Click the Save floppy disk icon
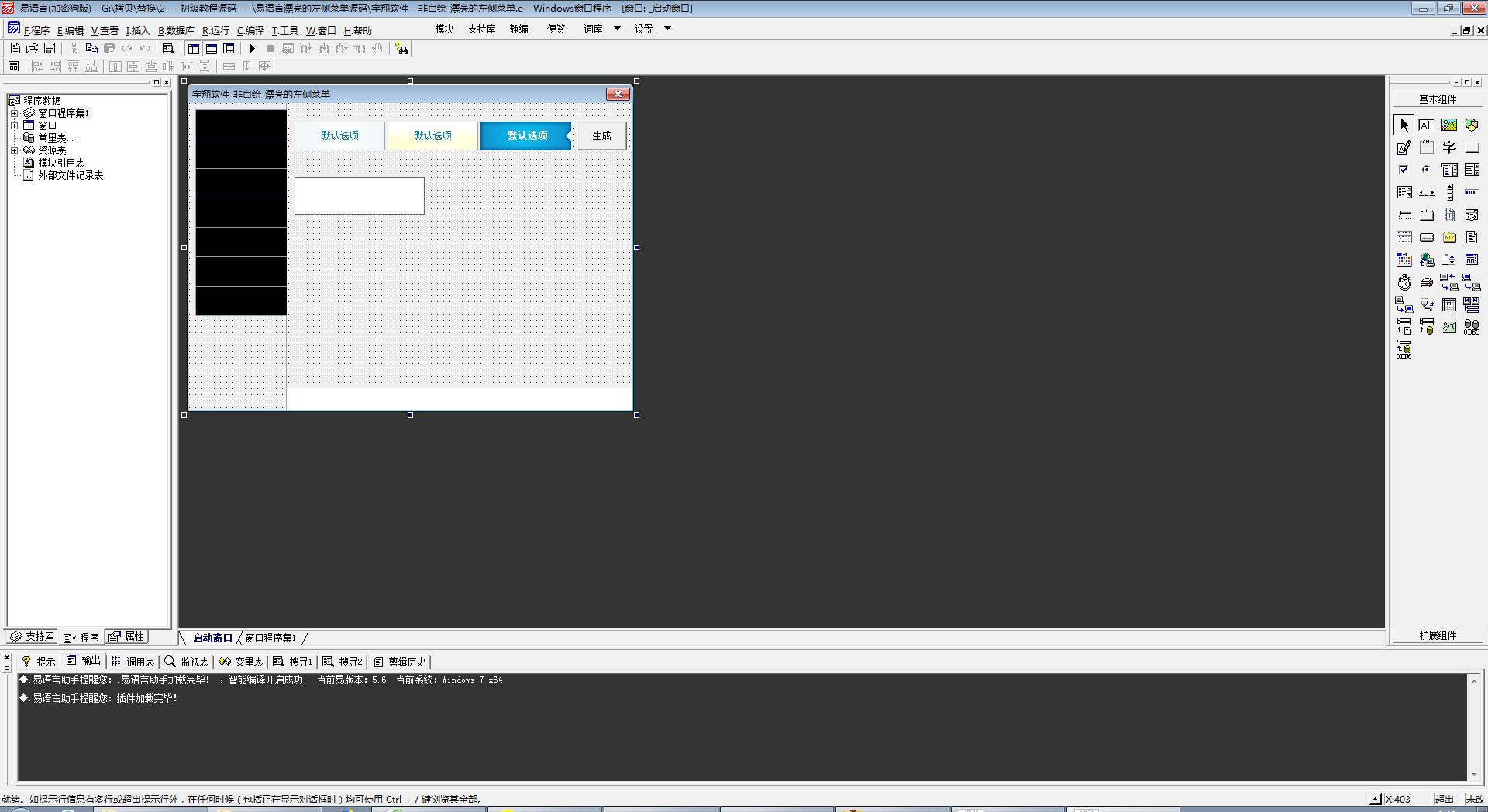This screenshot has width=1488, height=812. [50, 49]
